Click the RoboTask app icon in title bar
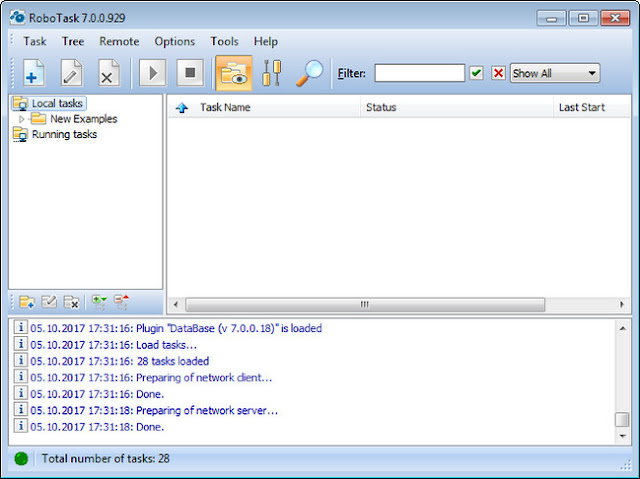The image size is (640, 479). (x=18, y=18)
